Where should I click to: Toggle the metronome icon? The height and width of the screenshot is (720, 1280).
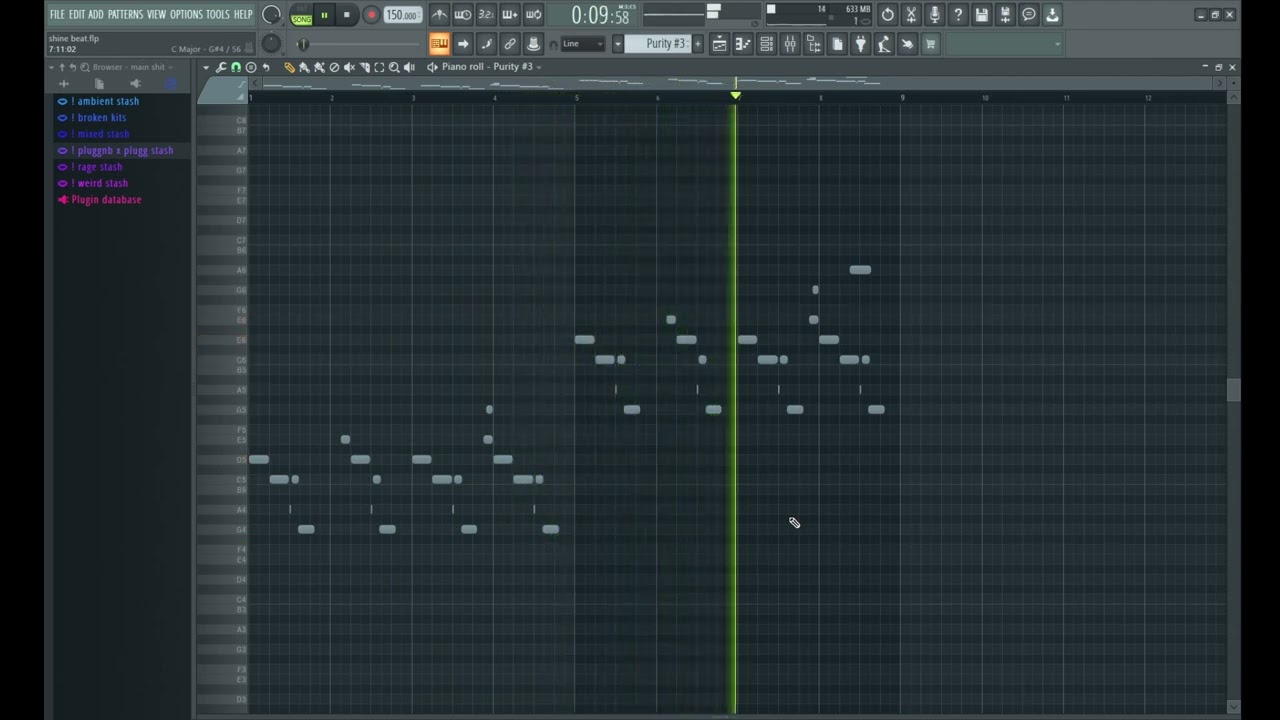coord(439,15)
